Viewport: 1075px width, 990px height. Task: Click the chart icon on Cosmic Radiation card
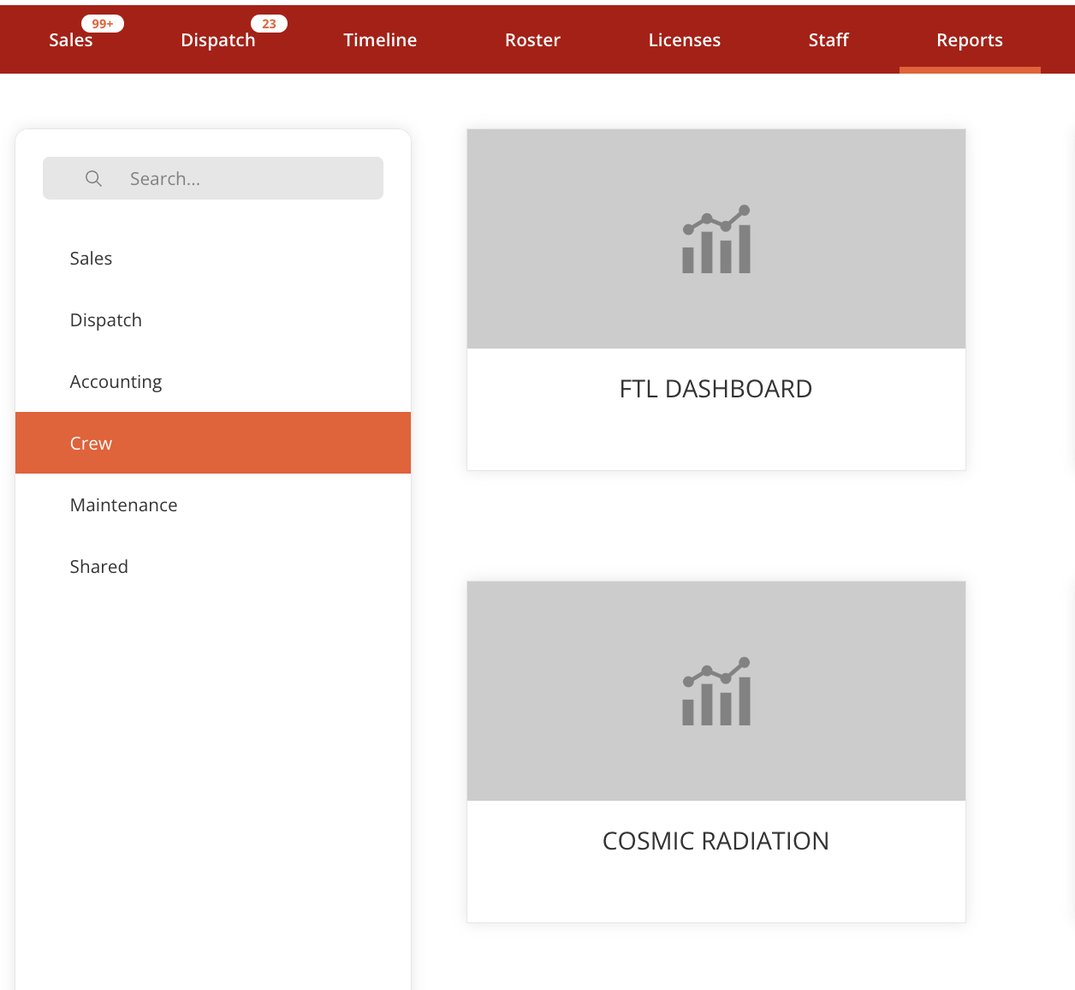point(716,692)
